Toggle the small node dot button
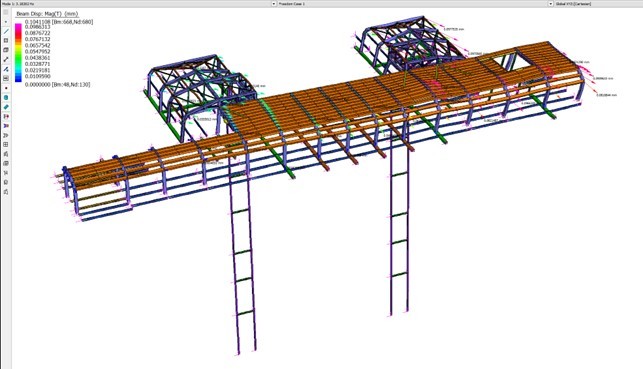This screenshot has width=643, height=369. pyautogui.click(x=6, y=22)
